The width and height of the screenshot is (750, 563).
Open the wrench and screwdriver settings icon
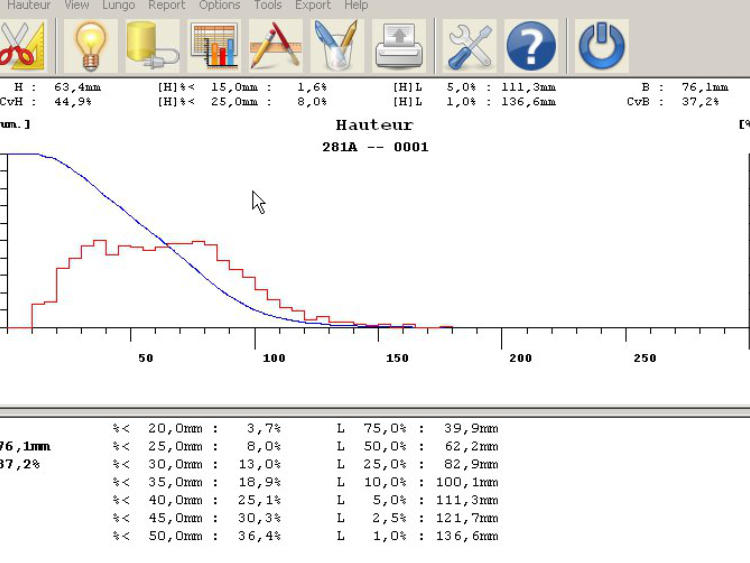coord(469,45)
